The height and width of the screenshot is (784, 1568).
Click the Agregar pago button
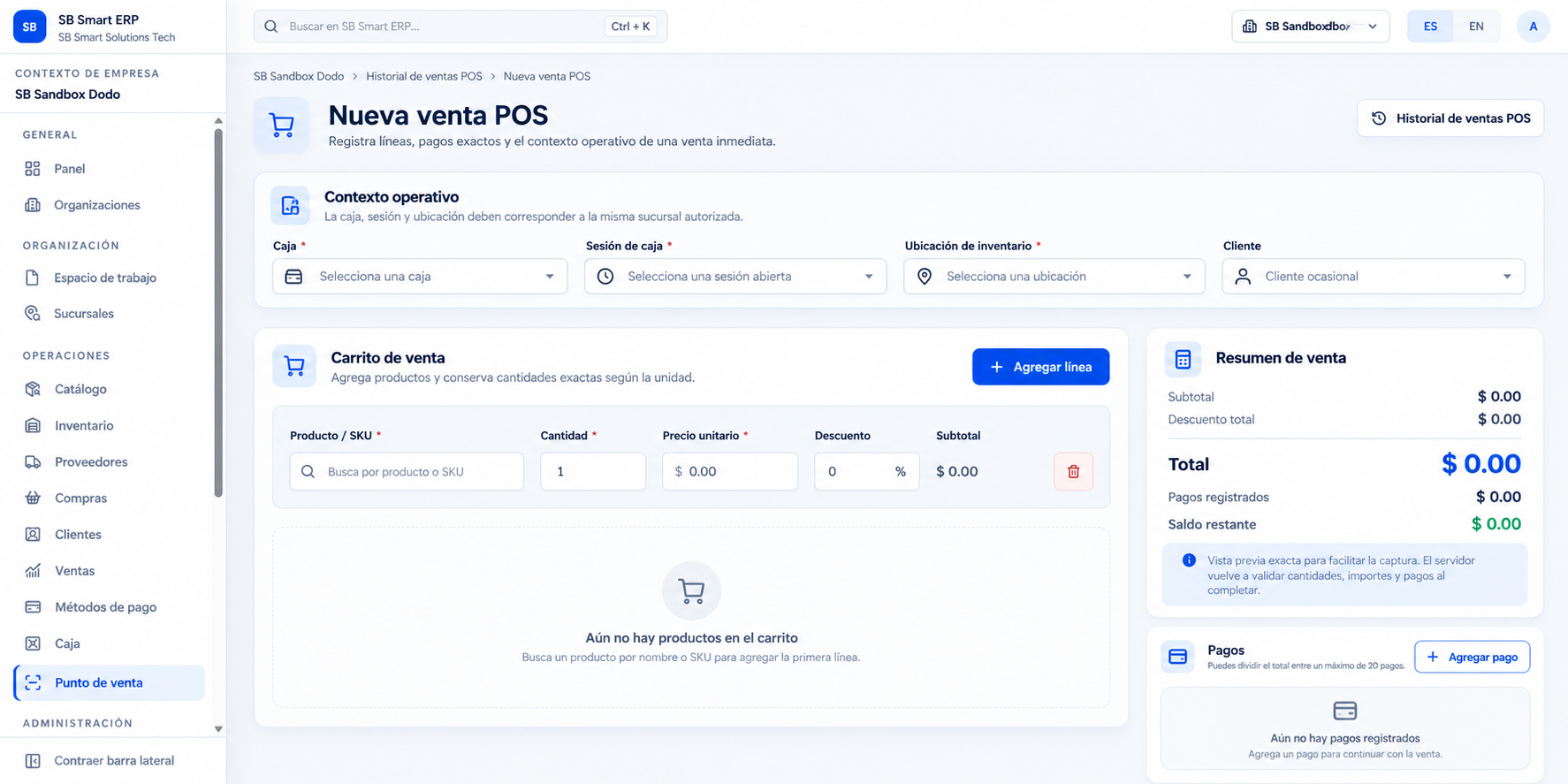[1473, 657]
